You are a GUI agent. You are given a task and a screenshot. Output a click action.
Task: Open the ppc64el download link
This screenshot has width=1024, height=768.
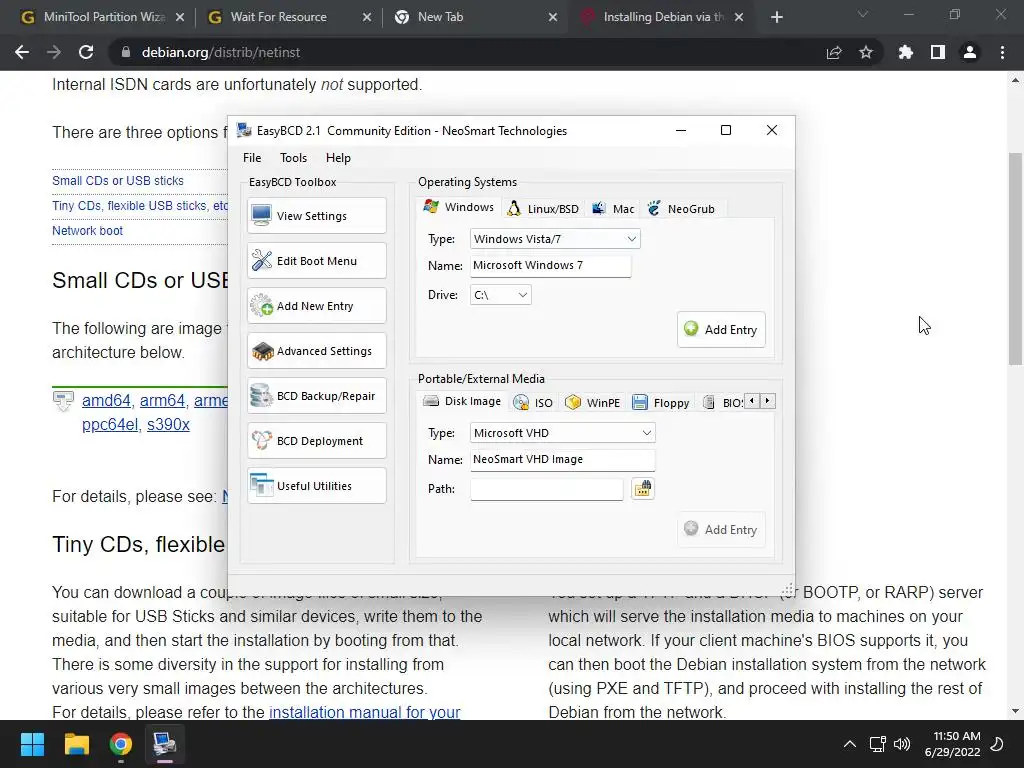(x=110, y=424)
